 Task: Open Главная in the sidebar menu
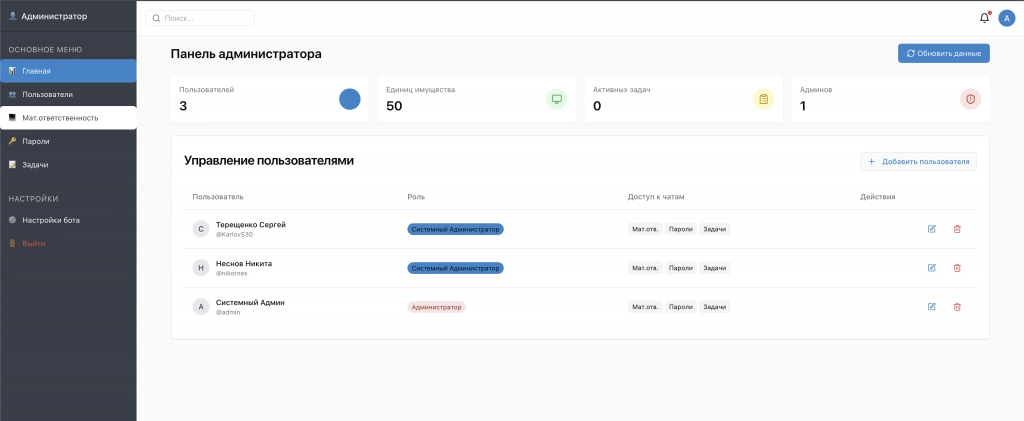pyautogui.click(x=67, y=71)
